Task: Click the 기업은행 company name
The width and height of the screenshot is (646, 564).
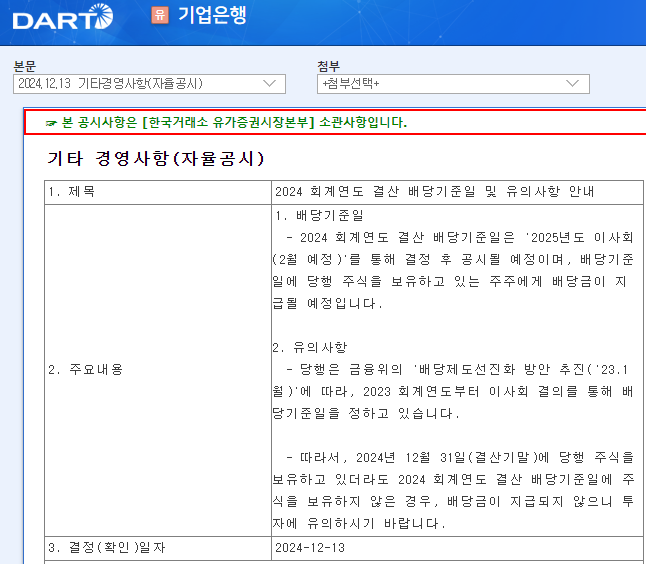Action: tap(212, 15)
